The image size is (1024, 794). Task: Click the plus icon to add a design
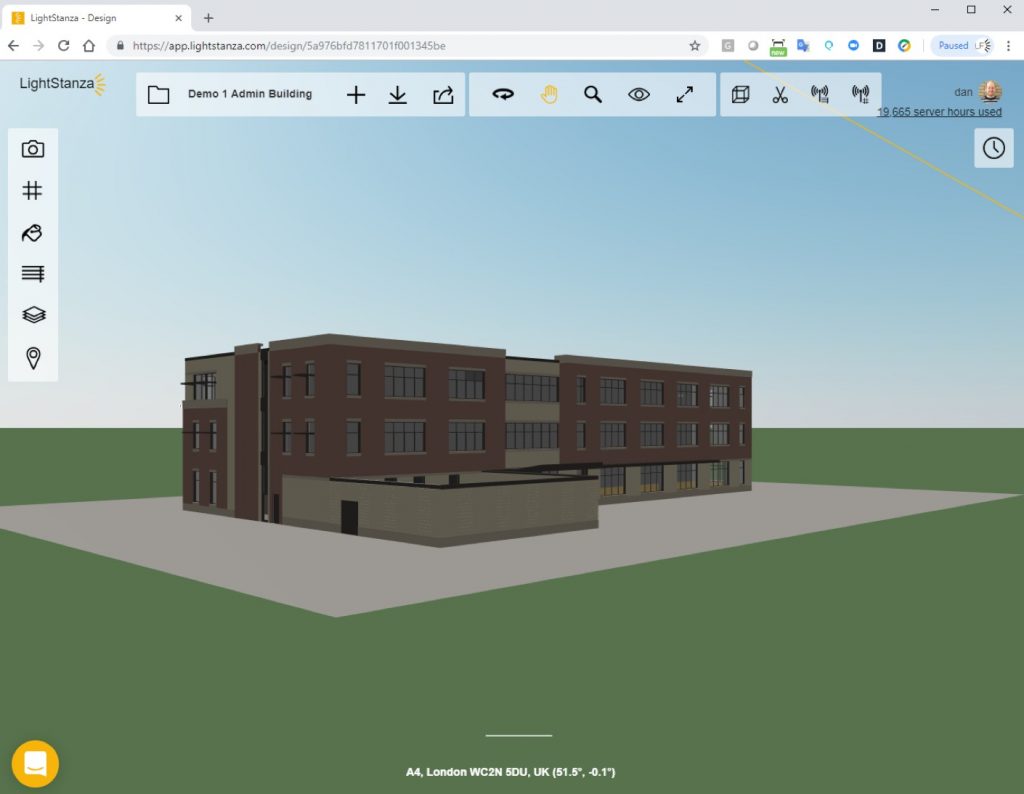[356, 95]
